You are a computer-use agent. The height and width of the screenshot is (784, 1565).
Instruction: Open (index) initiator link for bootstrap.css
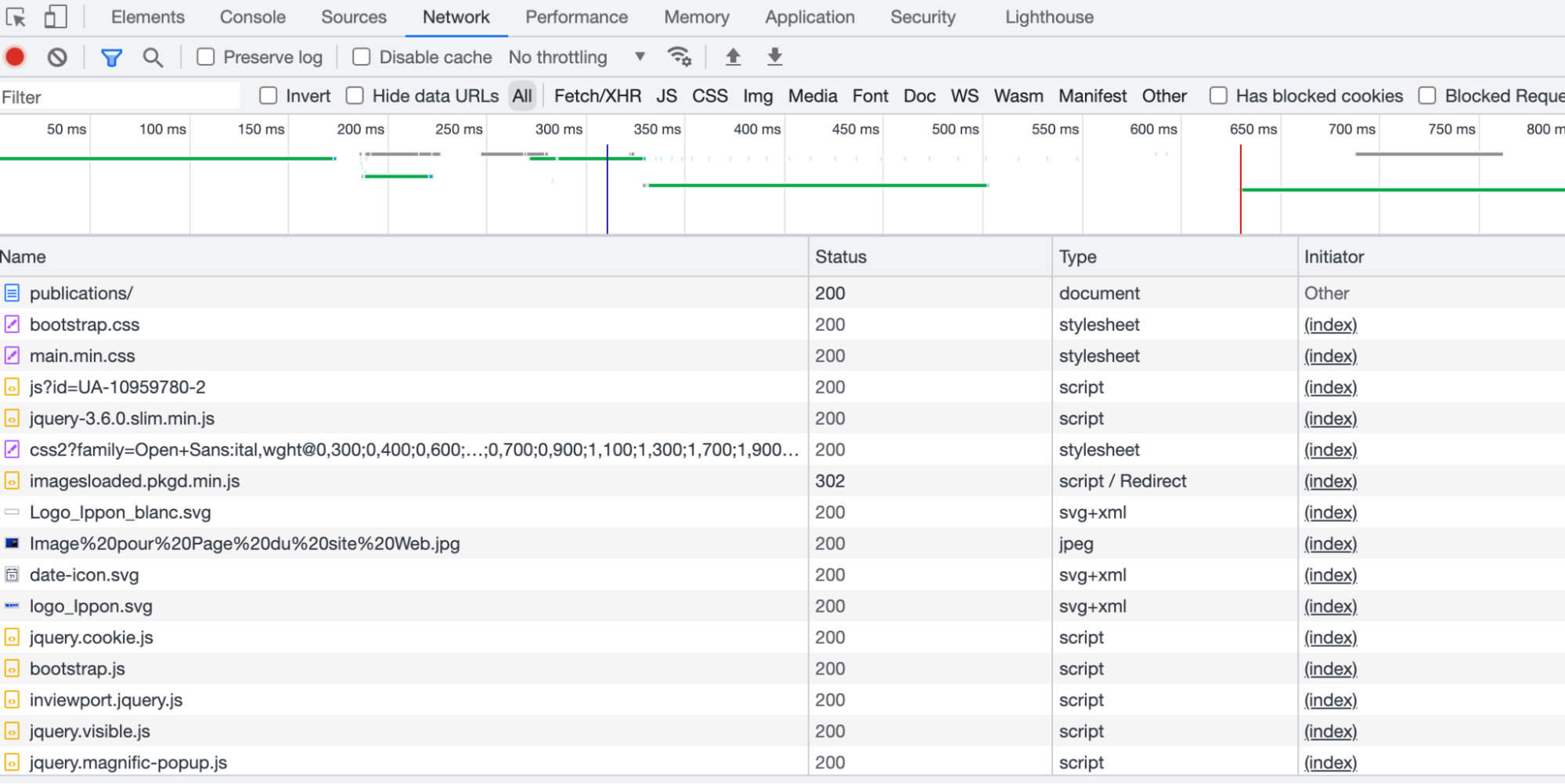pos(1330,325)
